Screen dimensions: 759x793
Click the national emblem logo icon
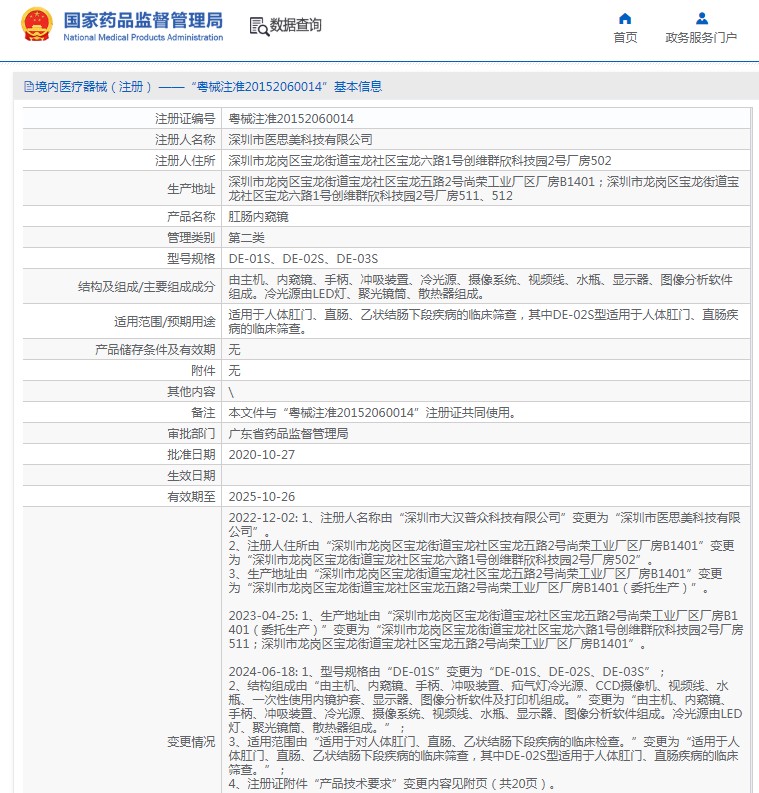pyautogui.click(x=36, y=24)
